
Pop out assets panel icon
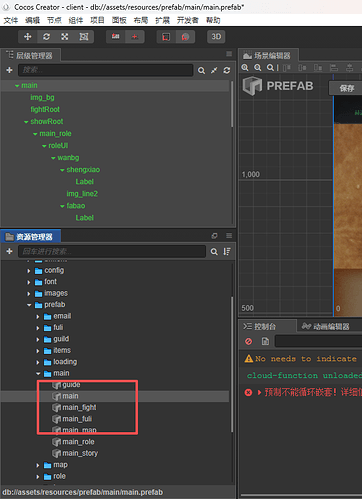(215, 236)
